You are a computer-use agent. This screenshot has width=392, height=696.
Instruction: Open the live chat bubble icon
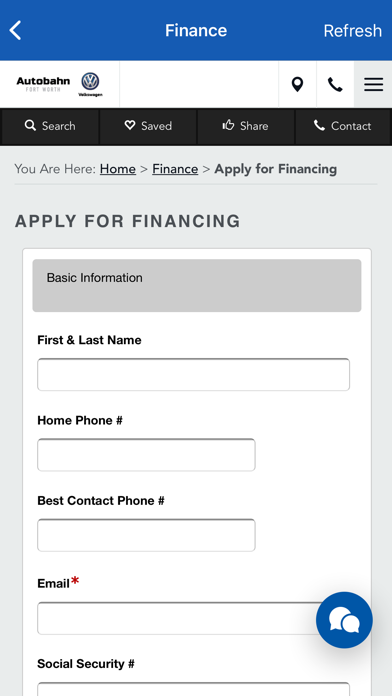coord(344,620)
